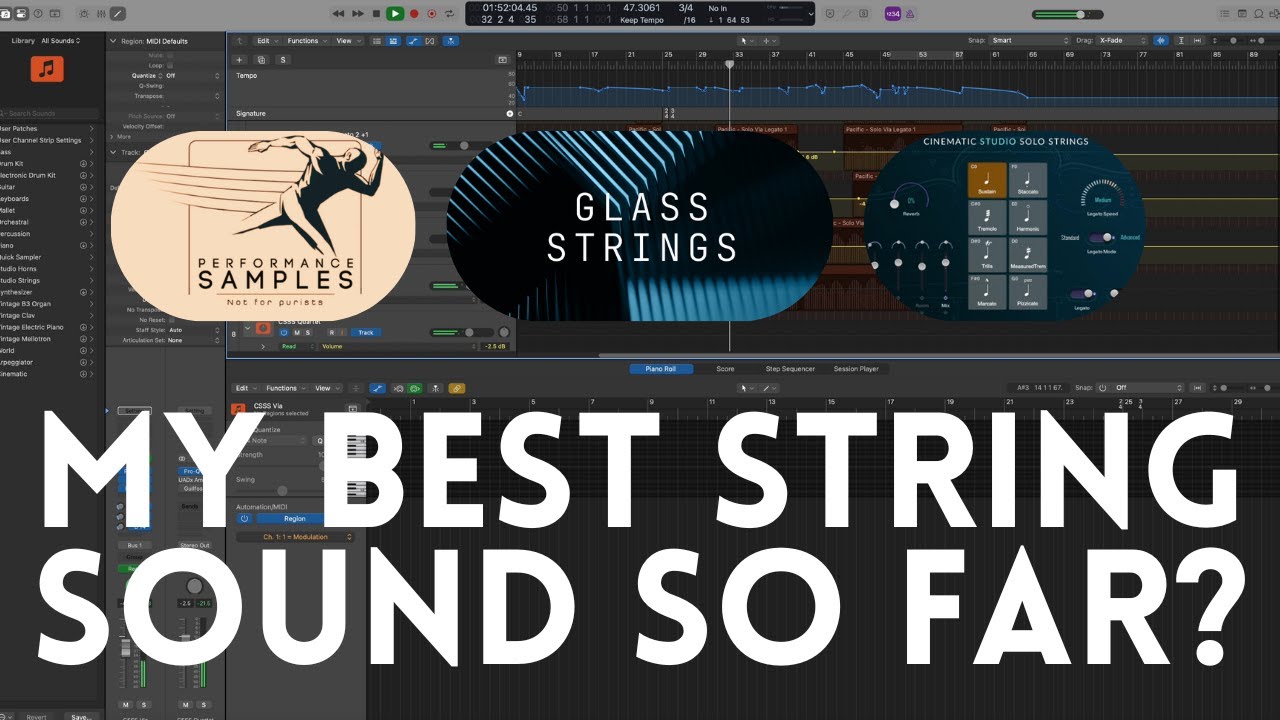This screenshot has width=1280, height=720.
Task: Toggle the Global Tracks button
Action: [x=503, y=60]
